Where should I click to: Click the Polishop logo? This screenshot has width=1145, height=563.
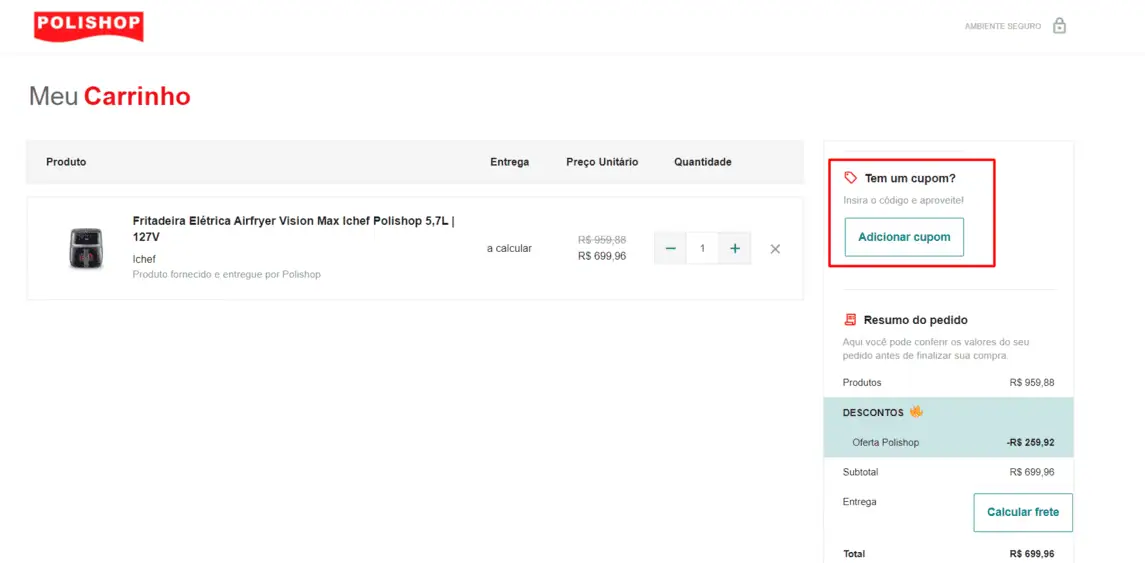88,26
